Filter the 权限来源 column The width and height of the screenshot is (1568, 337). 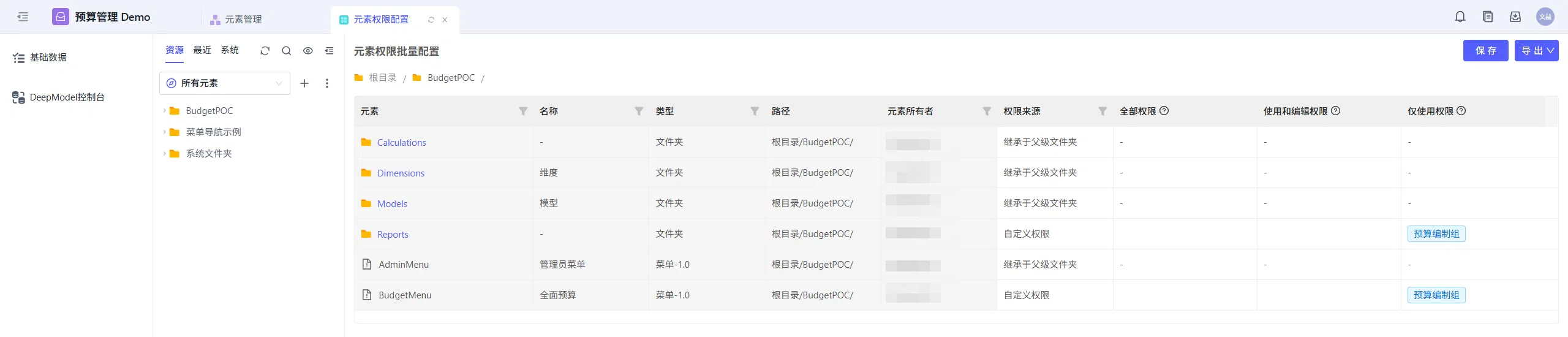1102,111
